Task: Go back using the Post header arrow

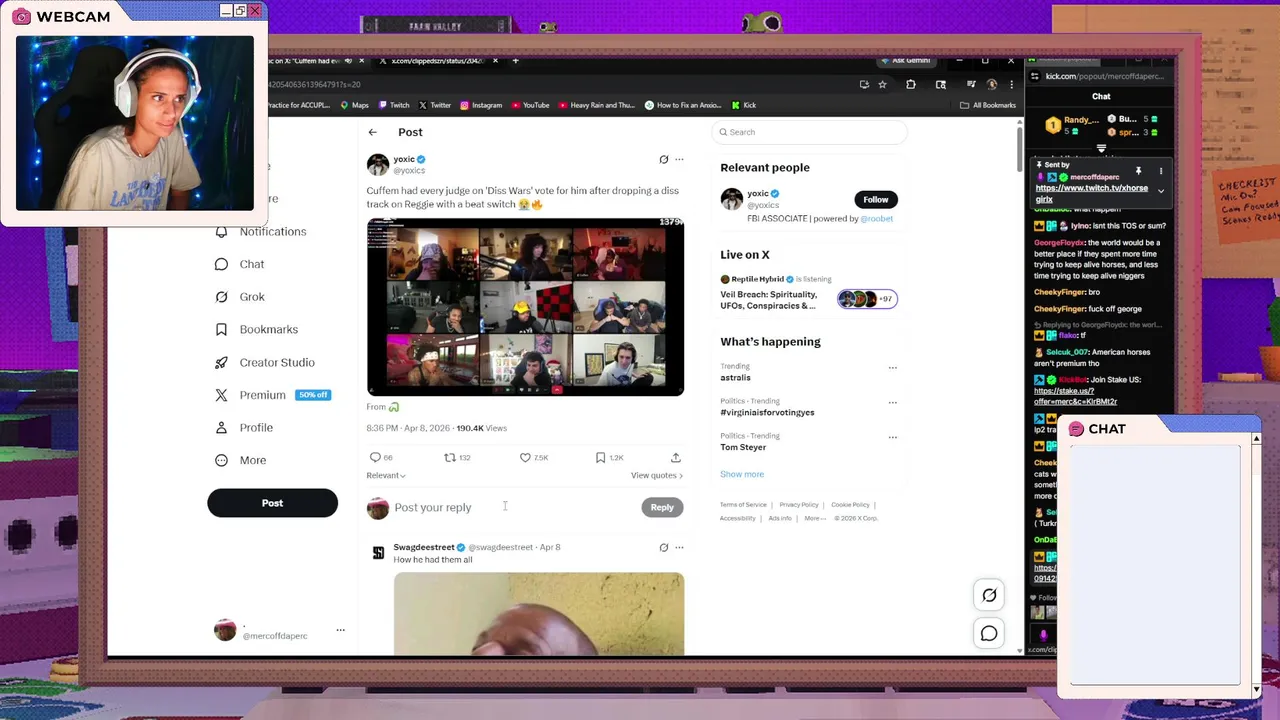Action: click(372, 132)
